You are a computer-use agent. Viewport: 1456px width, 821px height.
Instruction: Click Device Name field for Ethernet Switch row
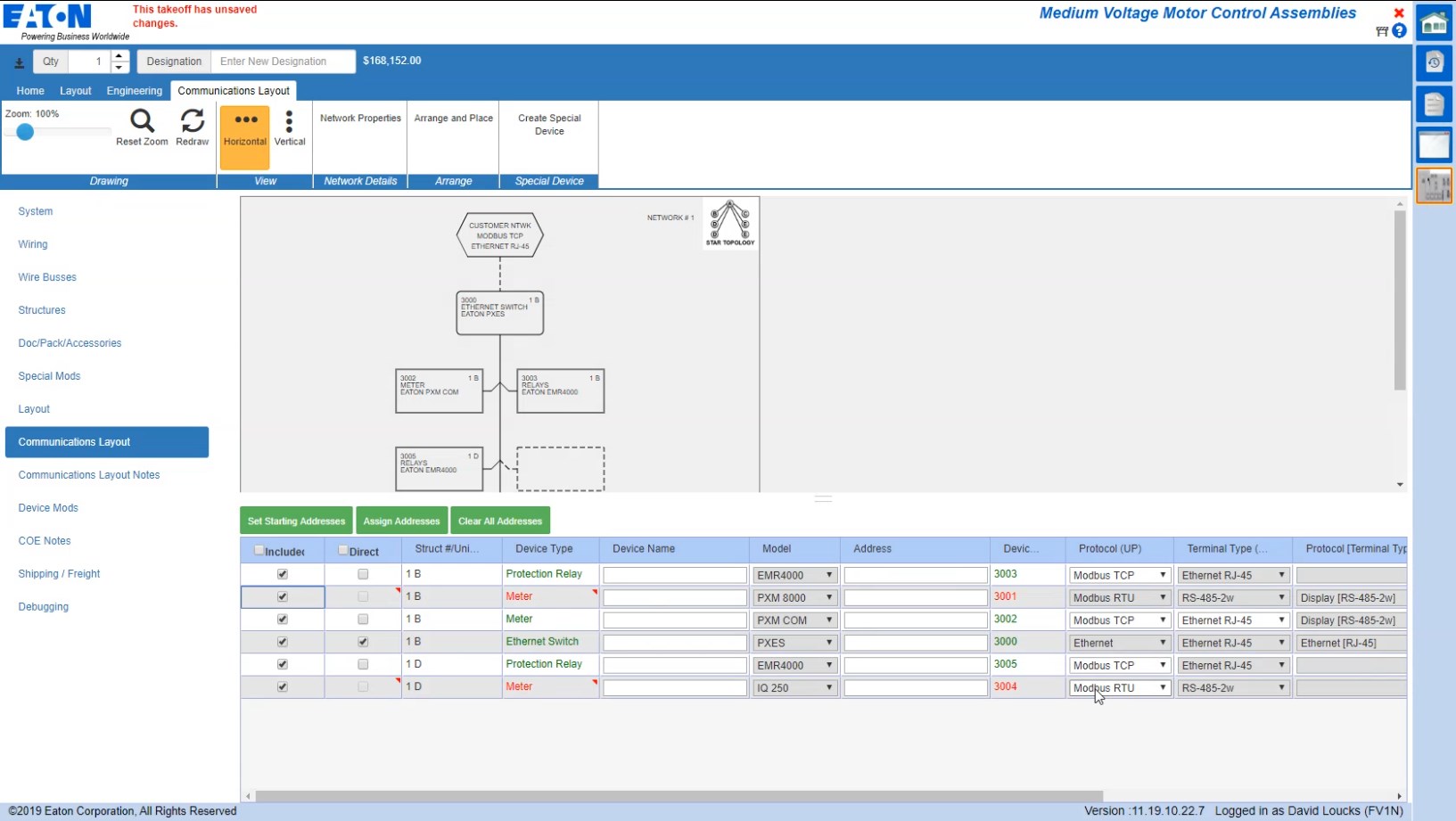[x=675, y=643]
